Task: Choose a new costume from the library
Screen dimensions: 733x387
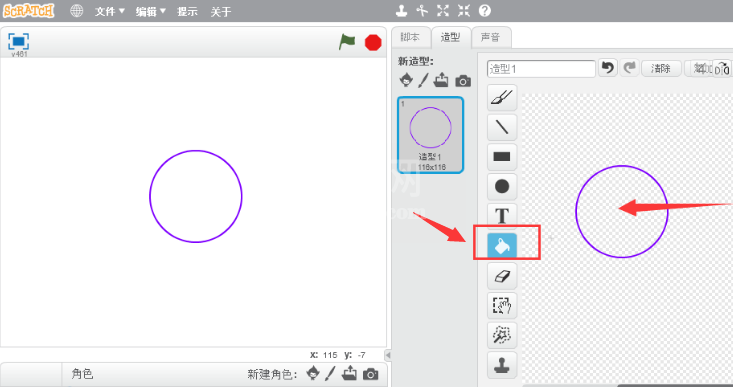Action: tap(406, 80)
